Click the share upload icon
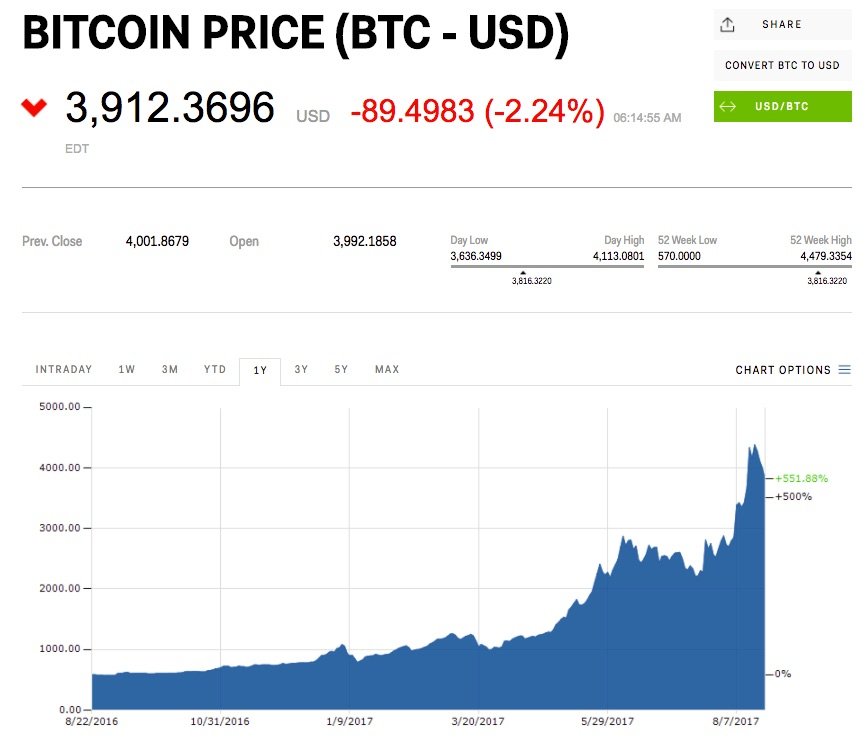 click(728, 25)
